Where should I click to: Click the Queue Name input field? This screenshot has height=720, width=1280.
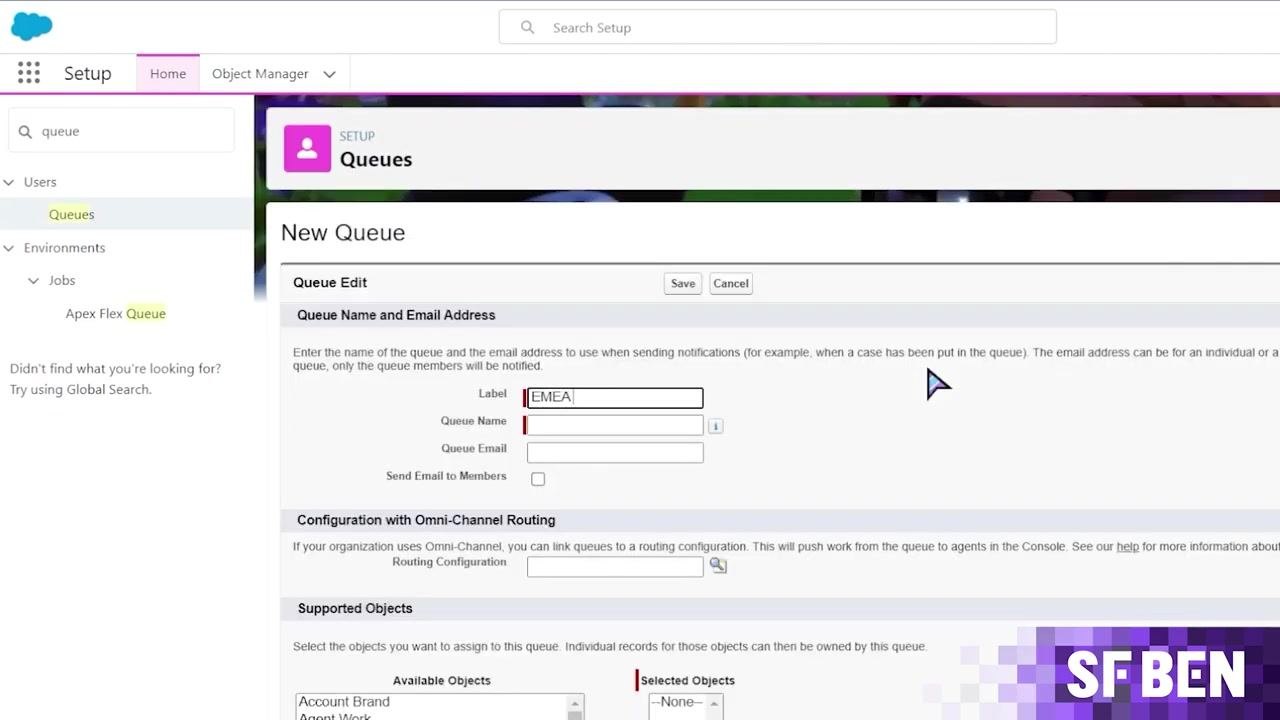615,425
